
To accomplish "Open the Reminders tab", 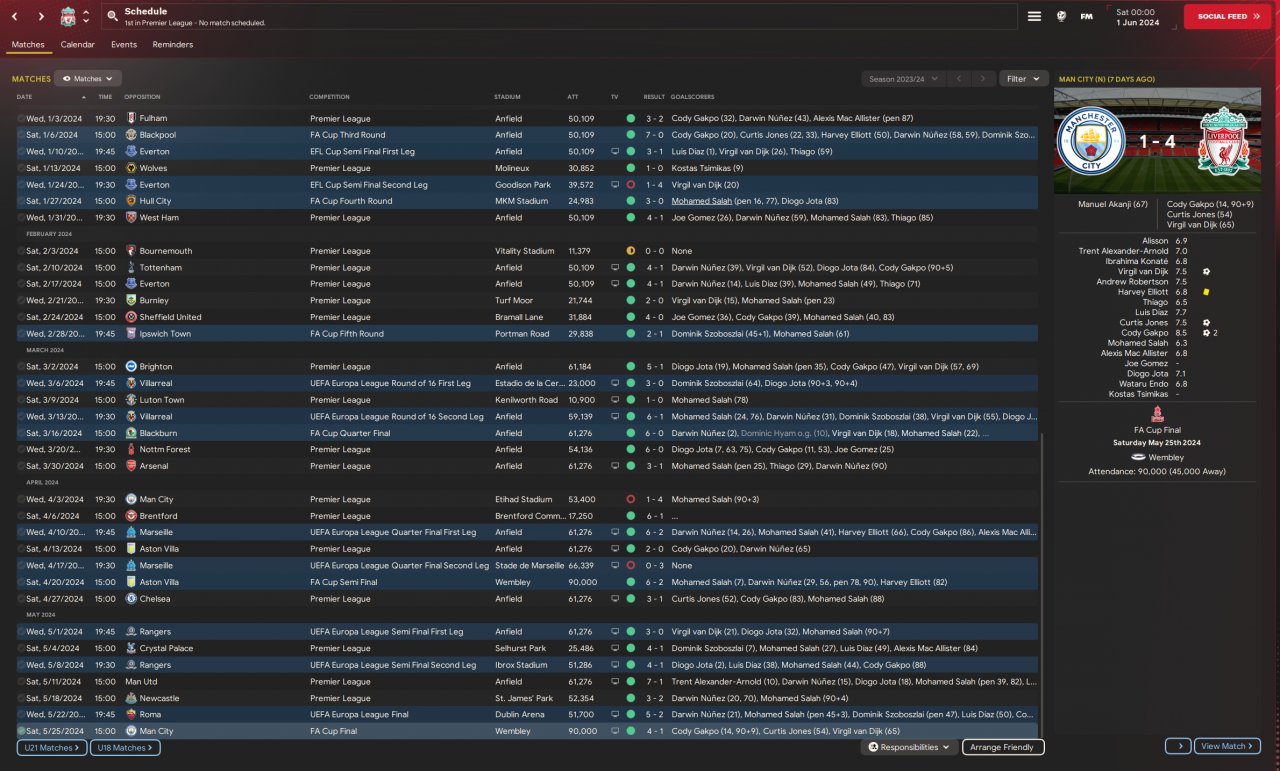I will tap(172, 45).
